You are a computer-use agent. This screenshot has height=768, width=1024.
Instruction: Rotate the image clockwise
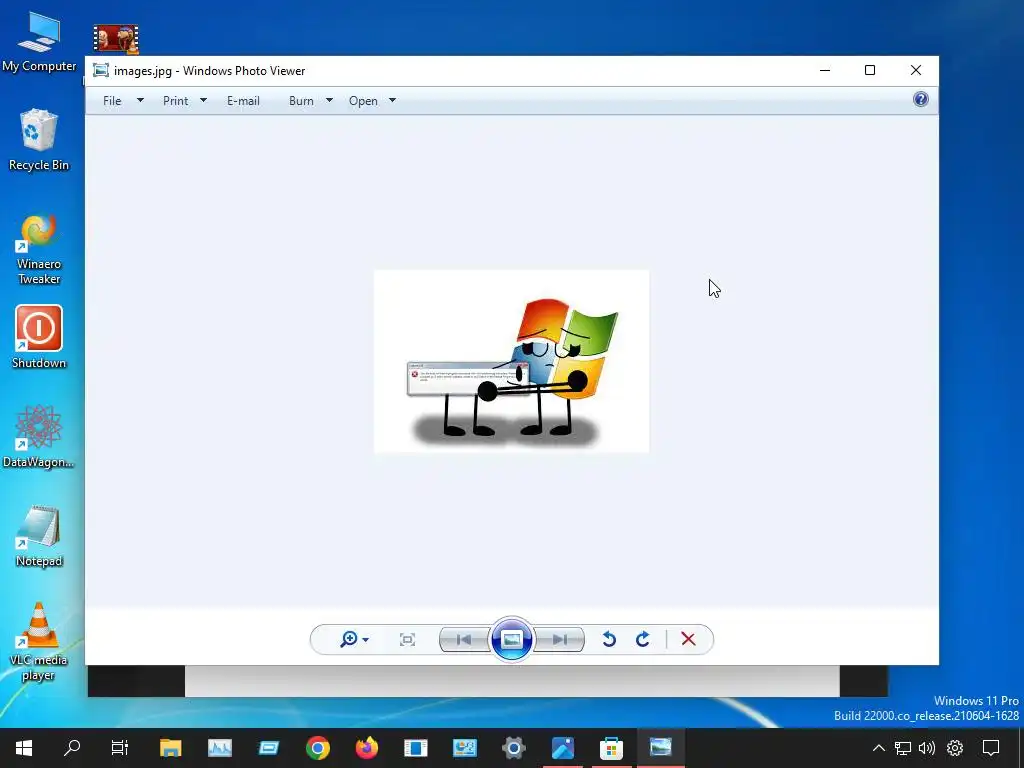(643, 639)
